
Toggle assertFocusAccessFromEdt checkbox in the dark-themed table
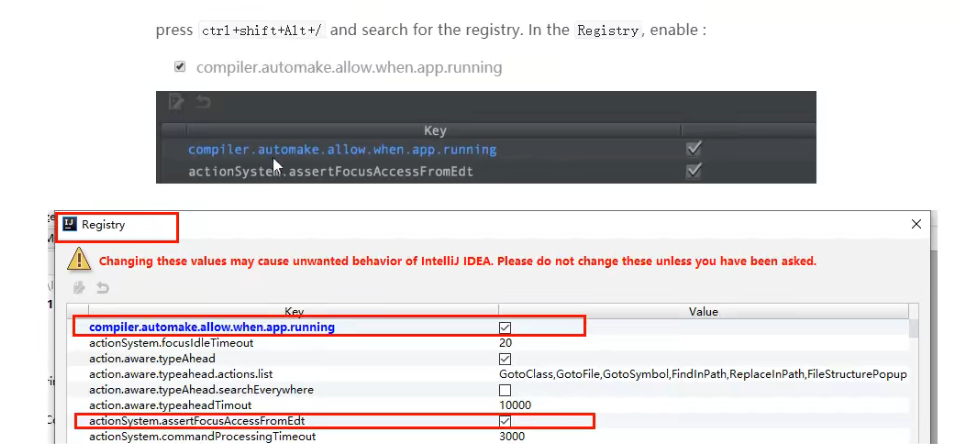[x=693, y=171]
